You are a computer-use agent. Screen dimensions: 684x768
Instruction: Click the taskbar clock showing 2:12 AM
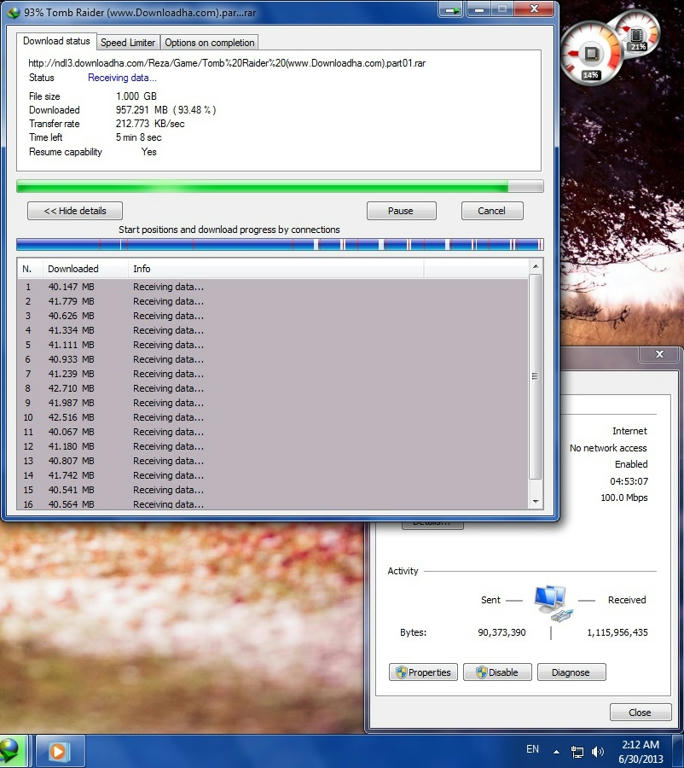[640, 751]
